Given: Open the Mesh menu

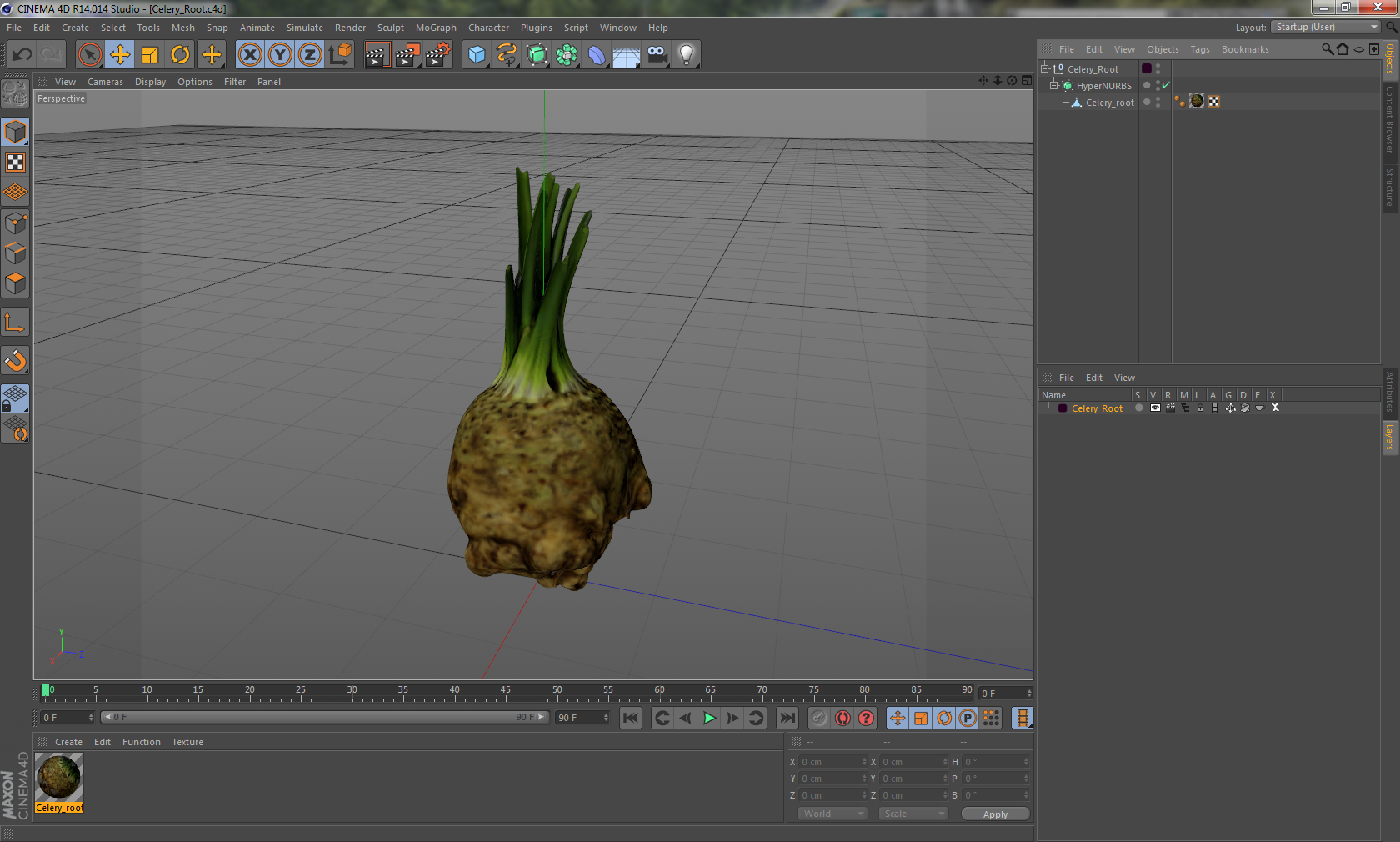Looking at the screenshot, I should pyautogui.click(x=183, y=28).
